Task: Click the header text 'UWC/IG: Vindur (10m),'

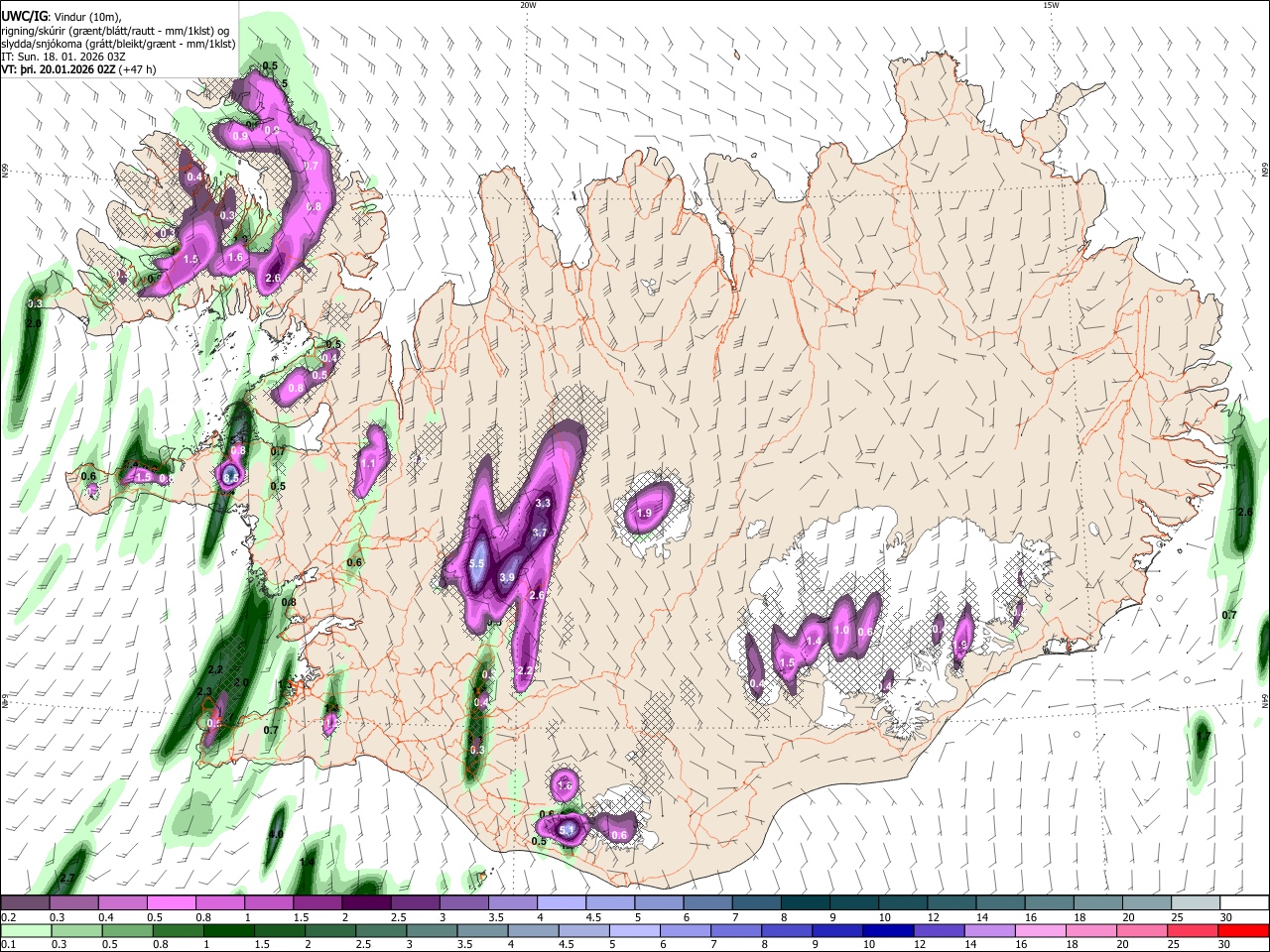Action: click(x=62, y=17)
